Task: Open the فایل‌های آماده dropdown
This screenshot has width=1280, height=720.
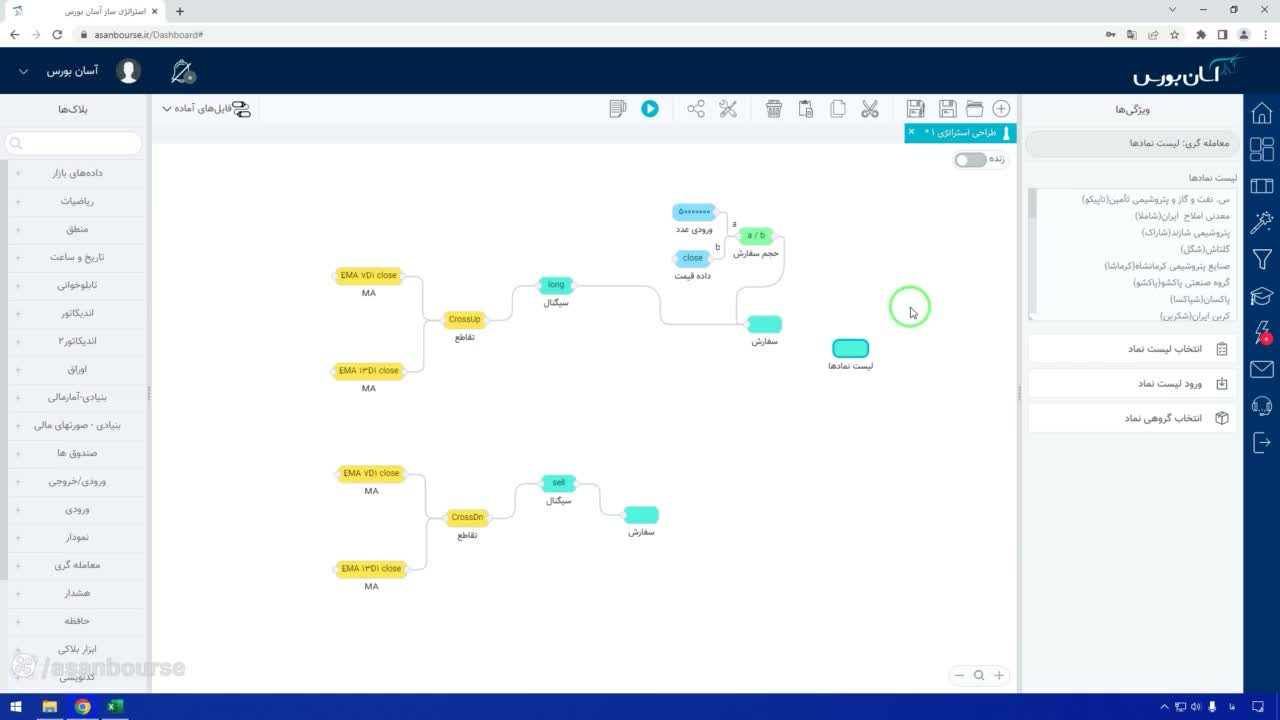Action: click(x=207, y=109)
